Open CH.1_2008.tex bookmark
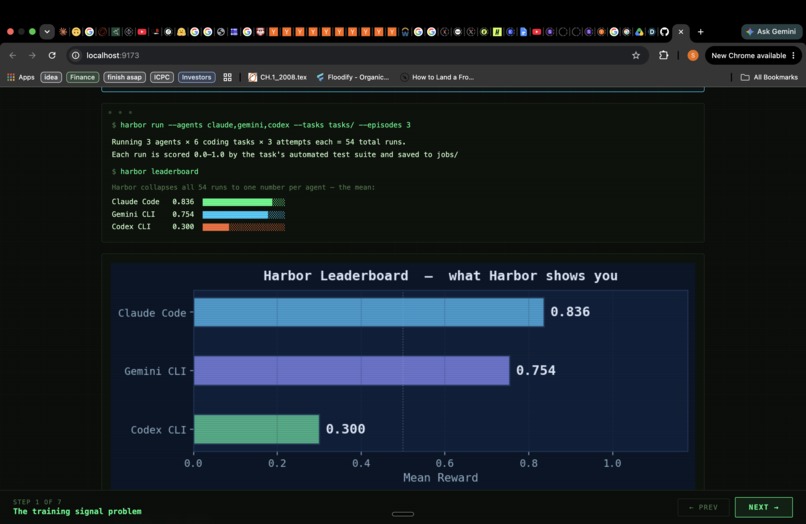This screenshot has width=806, height=524. click(x=278, y=77)
